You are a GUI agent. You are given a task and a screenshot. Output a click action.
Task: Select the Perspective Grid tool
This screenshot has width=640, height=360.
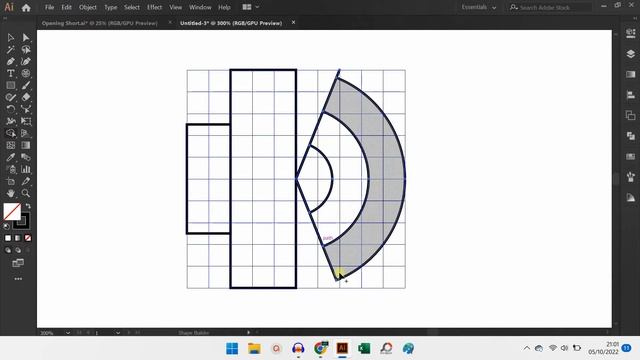(26, 133)
